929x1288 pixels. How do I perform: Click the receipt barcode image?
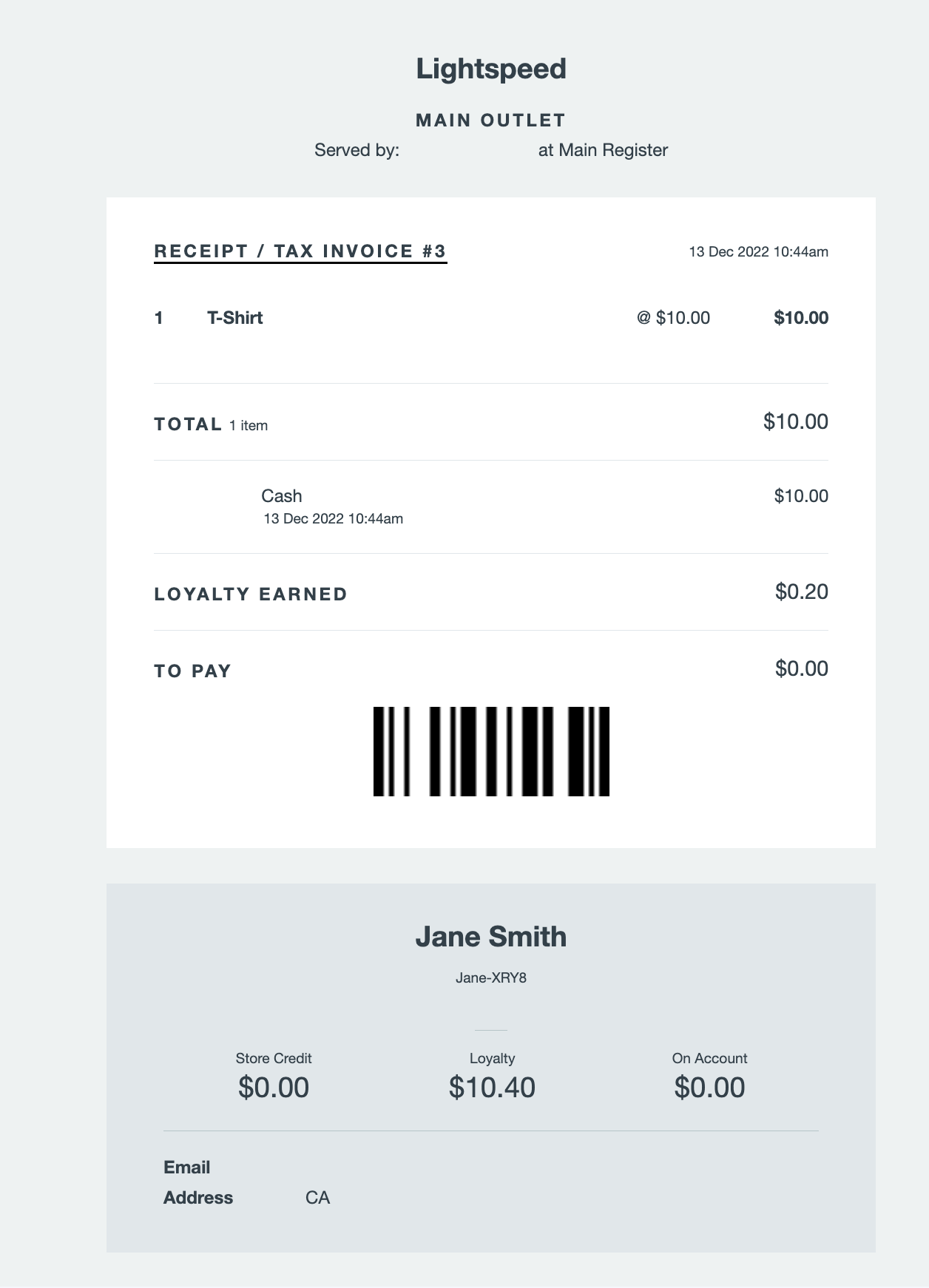[x=491, y=751]
